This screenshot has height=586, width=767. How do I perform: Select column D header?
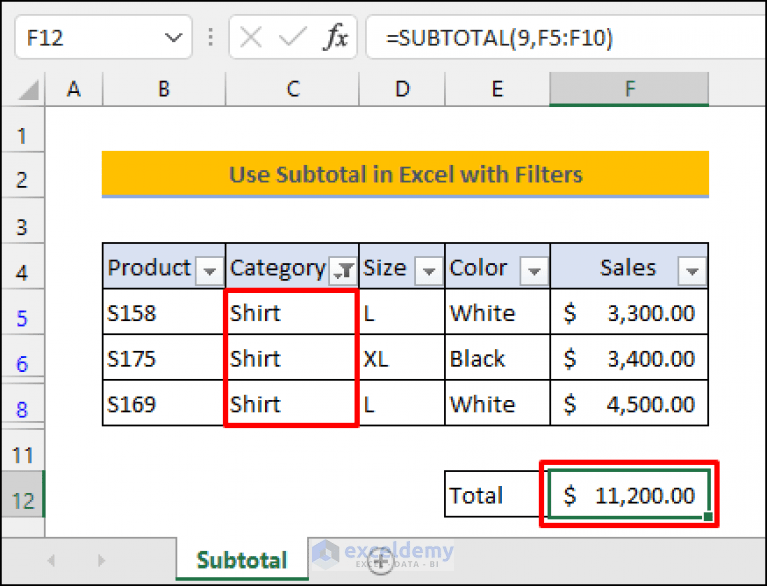(x=402, y=89)
